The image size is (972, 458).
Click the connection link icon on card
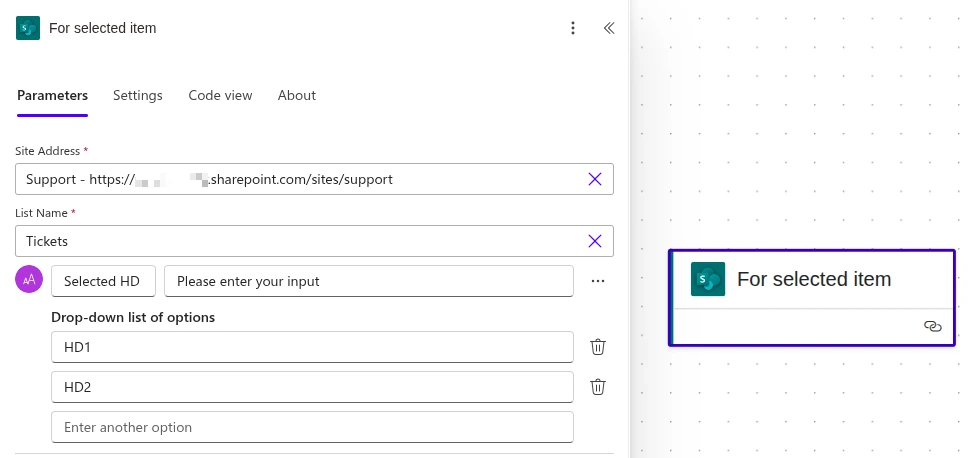pyautogui.click(x=932, y=326)
